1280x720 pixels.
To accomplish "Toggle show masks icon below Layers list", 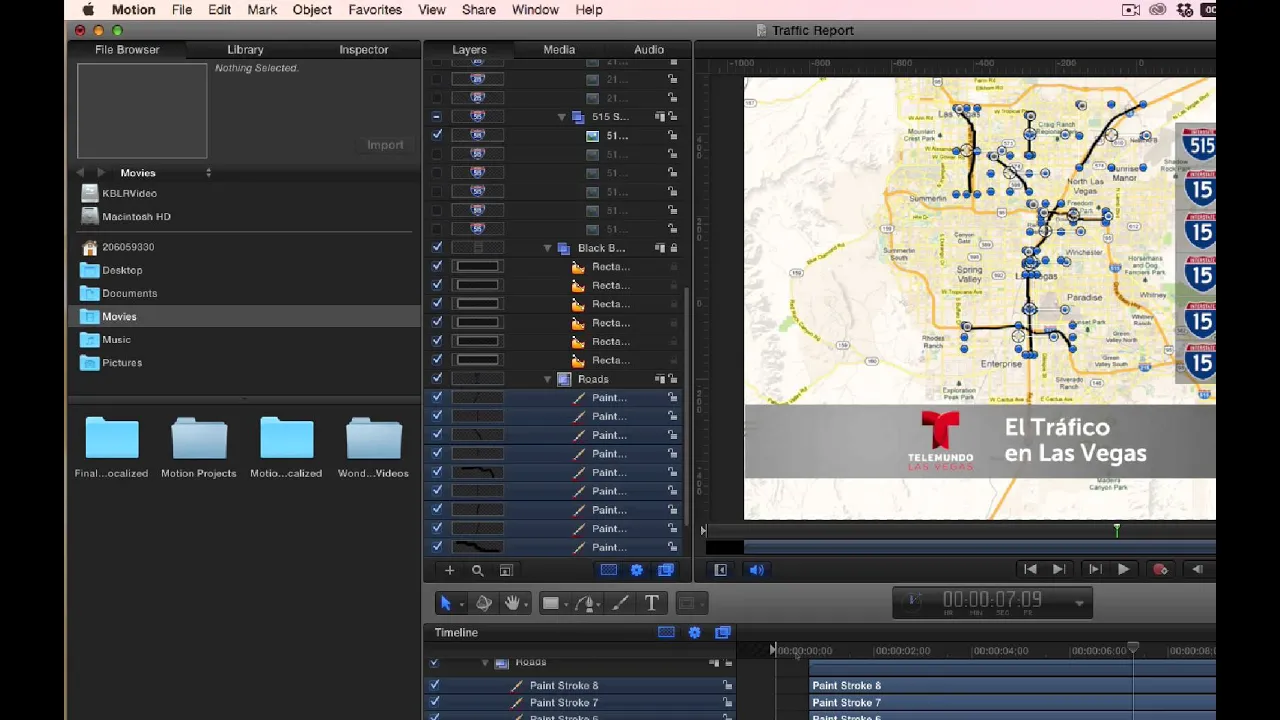I will tap(608, 570).
